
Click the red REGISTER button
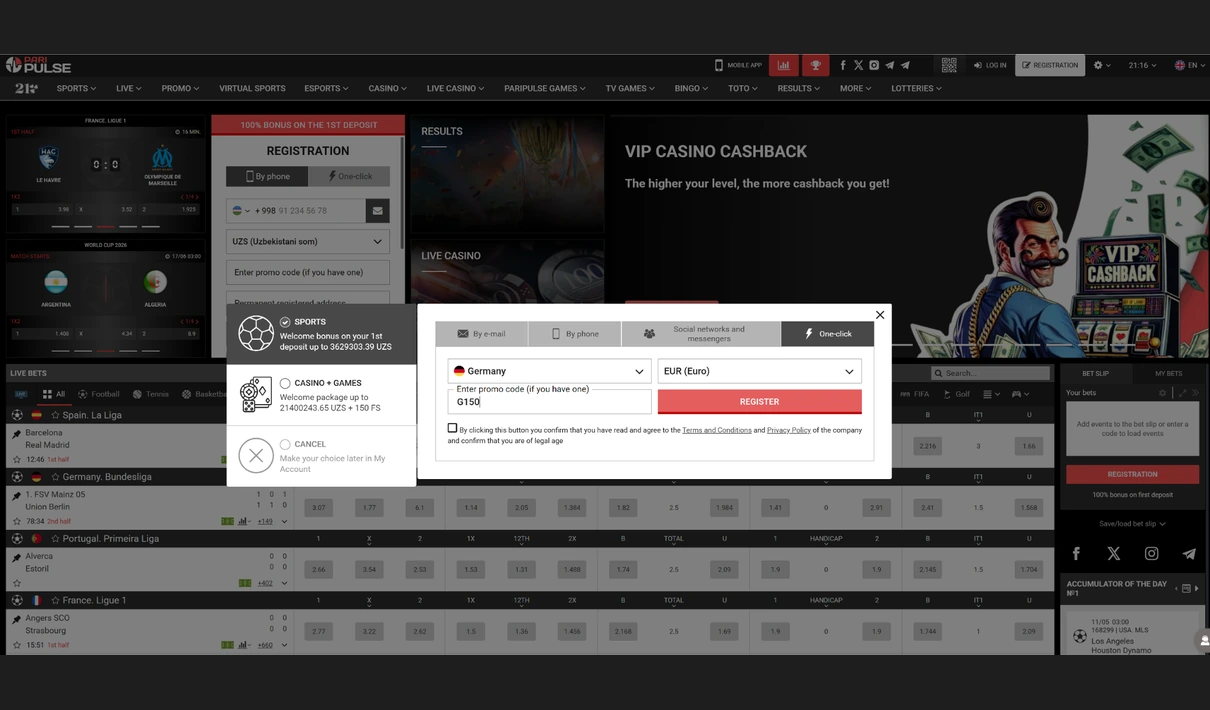pyautogui.click(x=759, y=401)
